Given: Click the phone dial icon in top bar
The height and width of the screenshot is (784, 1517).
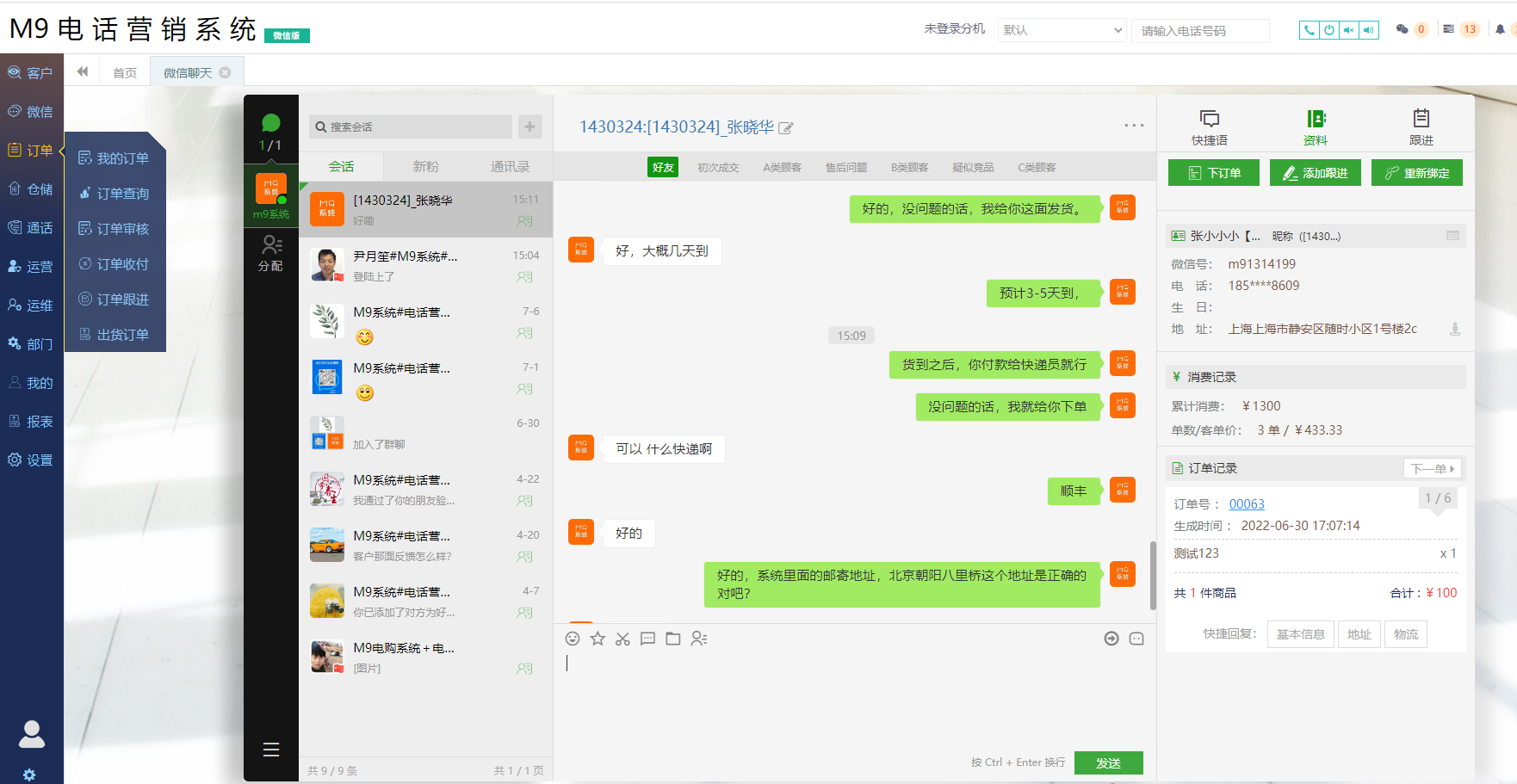Looking at the screenshot, I should pyautogui.click(x=1309, y=30).
